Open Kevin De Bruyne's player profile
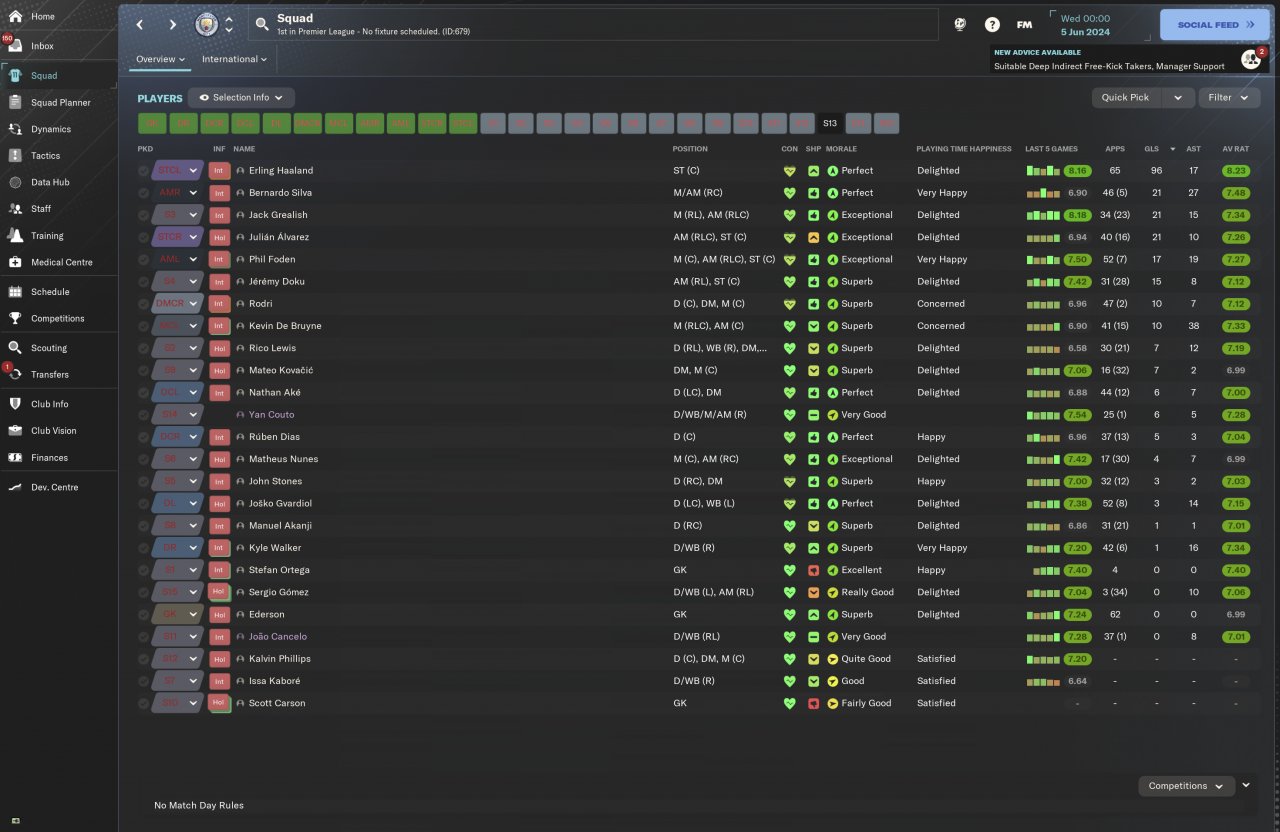 click(285, 326)
